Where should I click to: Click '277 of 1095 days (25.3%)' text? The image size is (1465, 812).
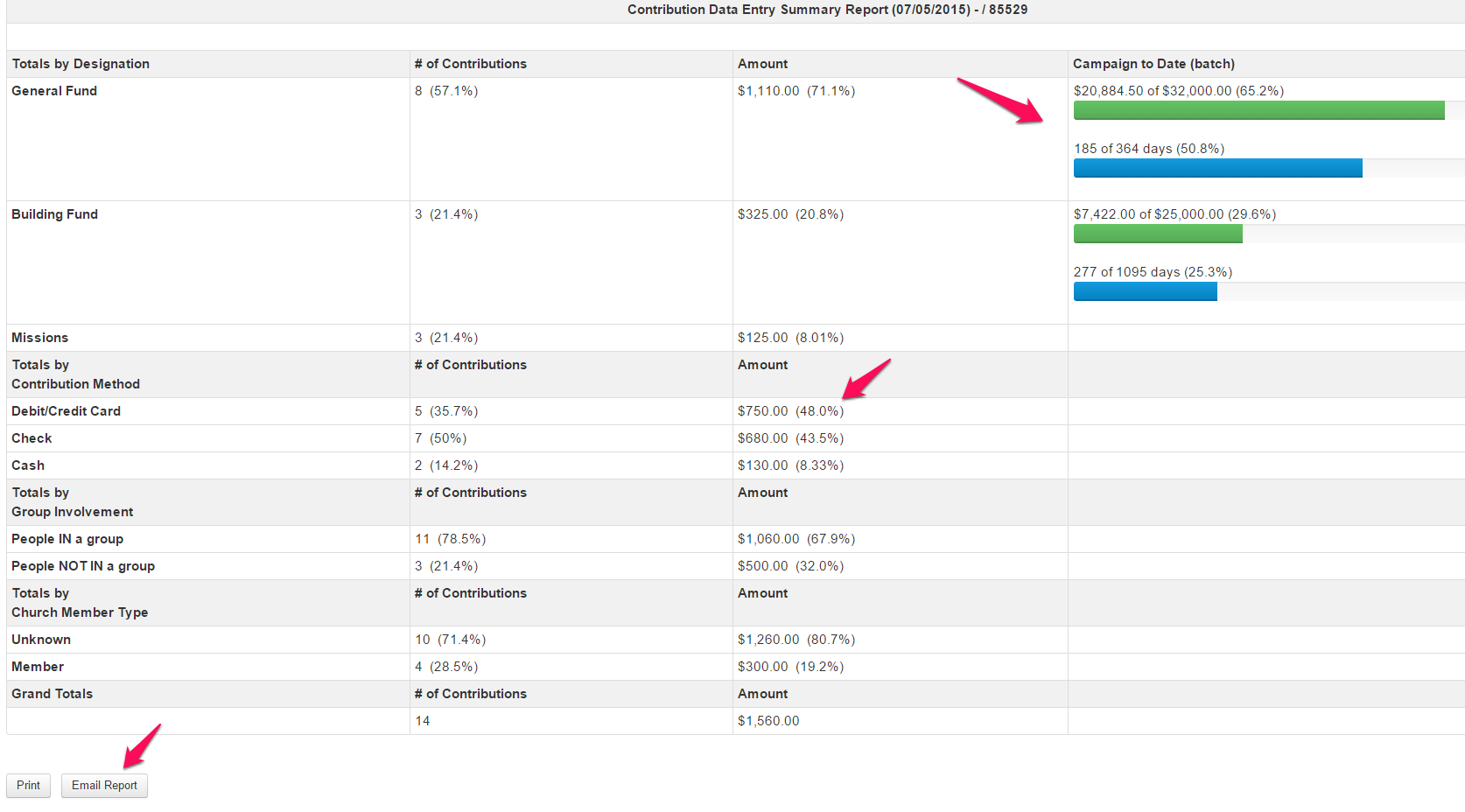1153,272
